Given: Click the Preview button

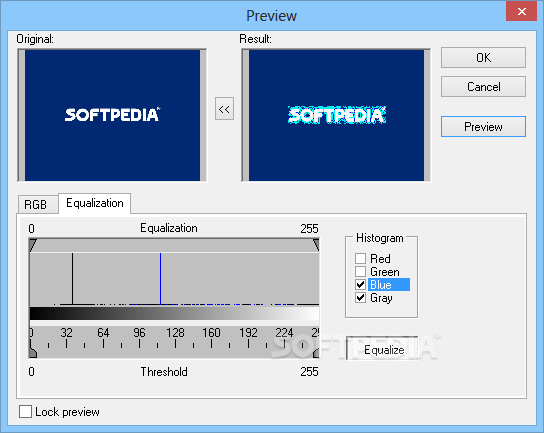Looking at the screenshot, I should coord(483,127).
